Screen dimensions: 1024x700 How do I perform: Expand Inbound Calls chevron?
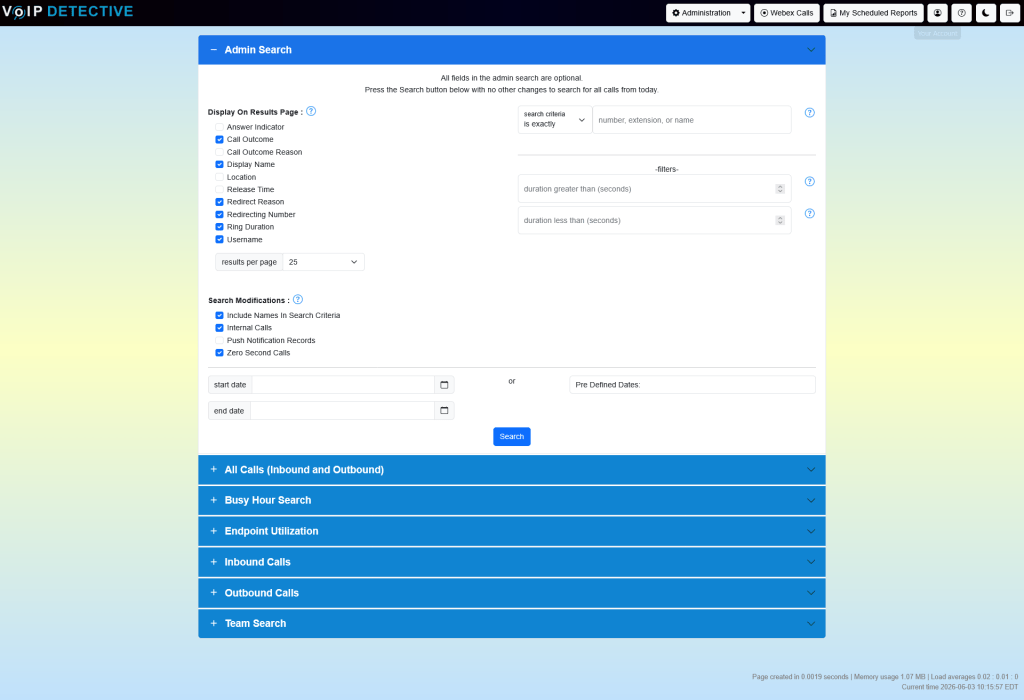[811, 562]
